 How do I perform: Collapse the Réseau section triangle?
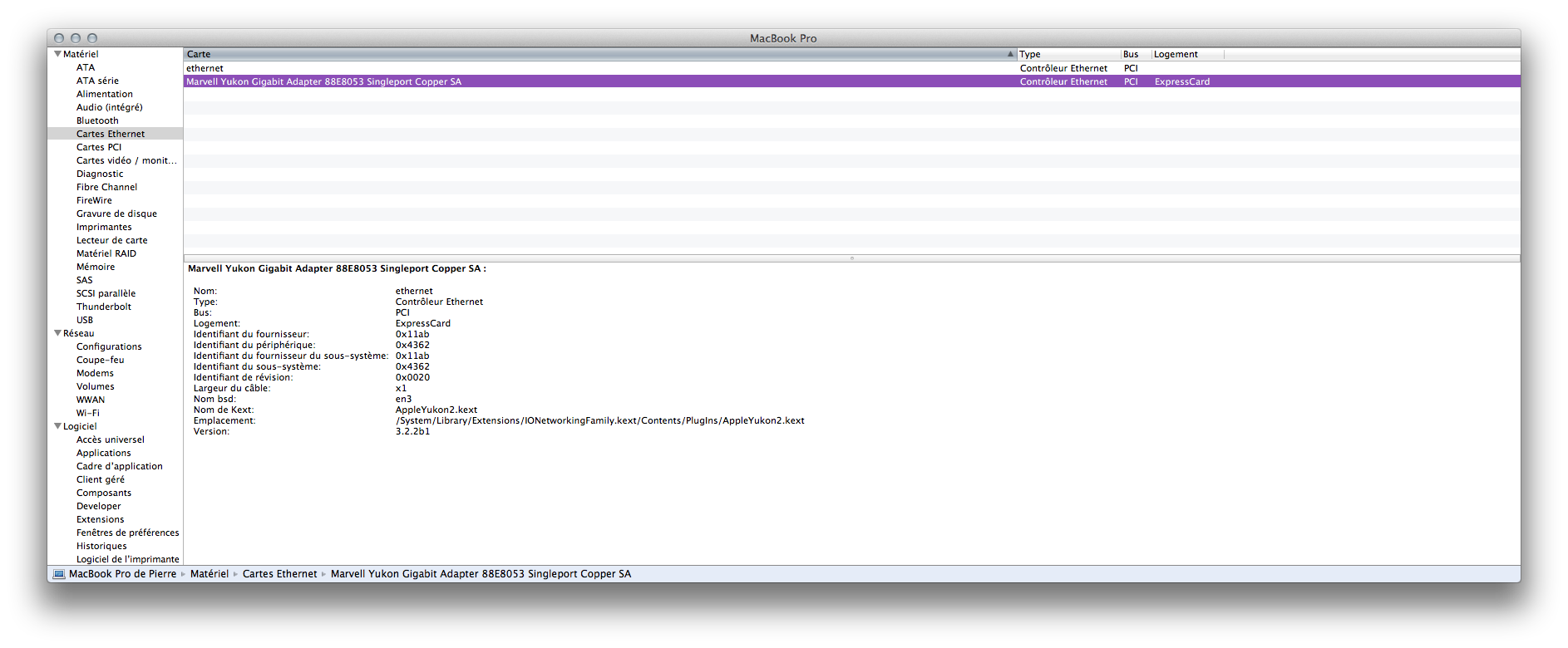coord(57,333)
